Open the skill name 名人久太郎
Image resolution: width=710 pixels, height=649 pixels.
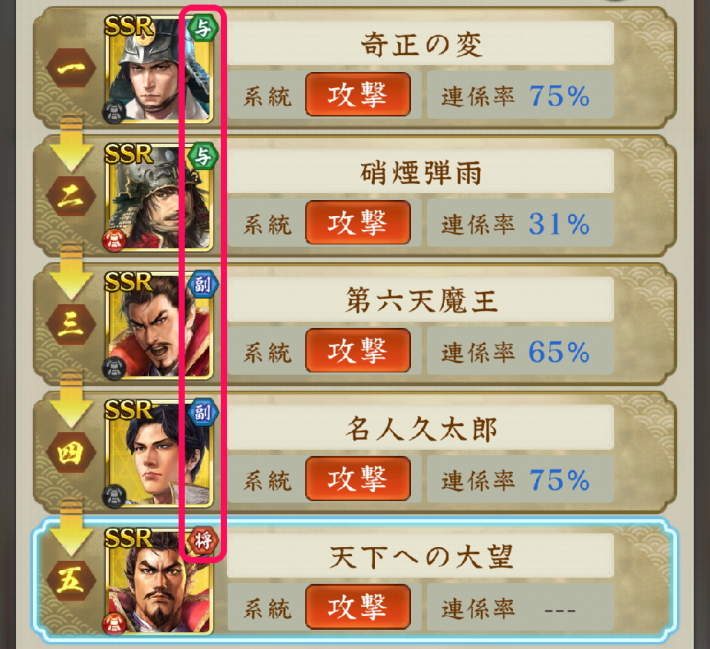click(421, 428)
